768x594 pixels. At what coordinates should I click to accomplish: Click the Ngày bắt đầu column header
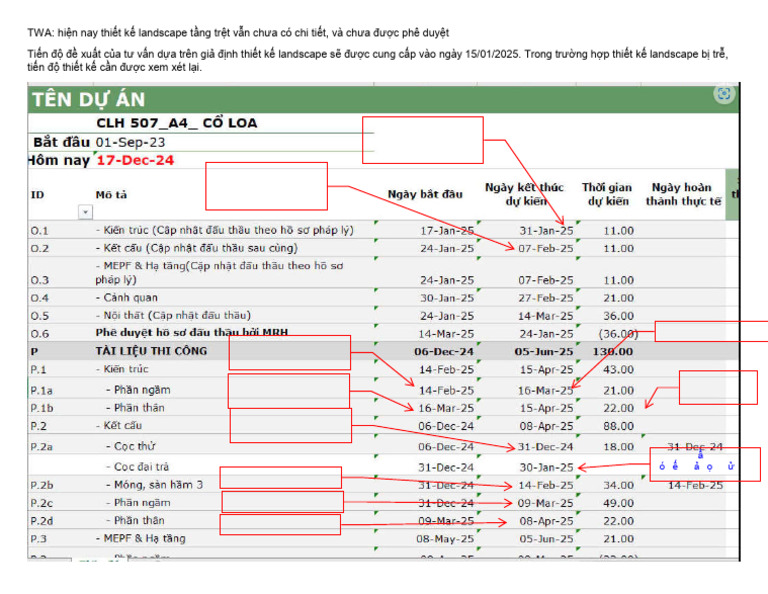coord(425,194)
